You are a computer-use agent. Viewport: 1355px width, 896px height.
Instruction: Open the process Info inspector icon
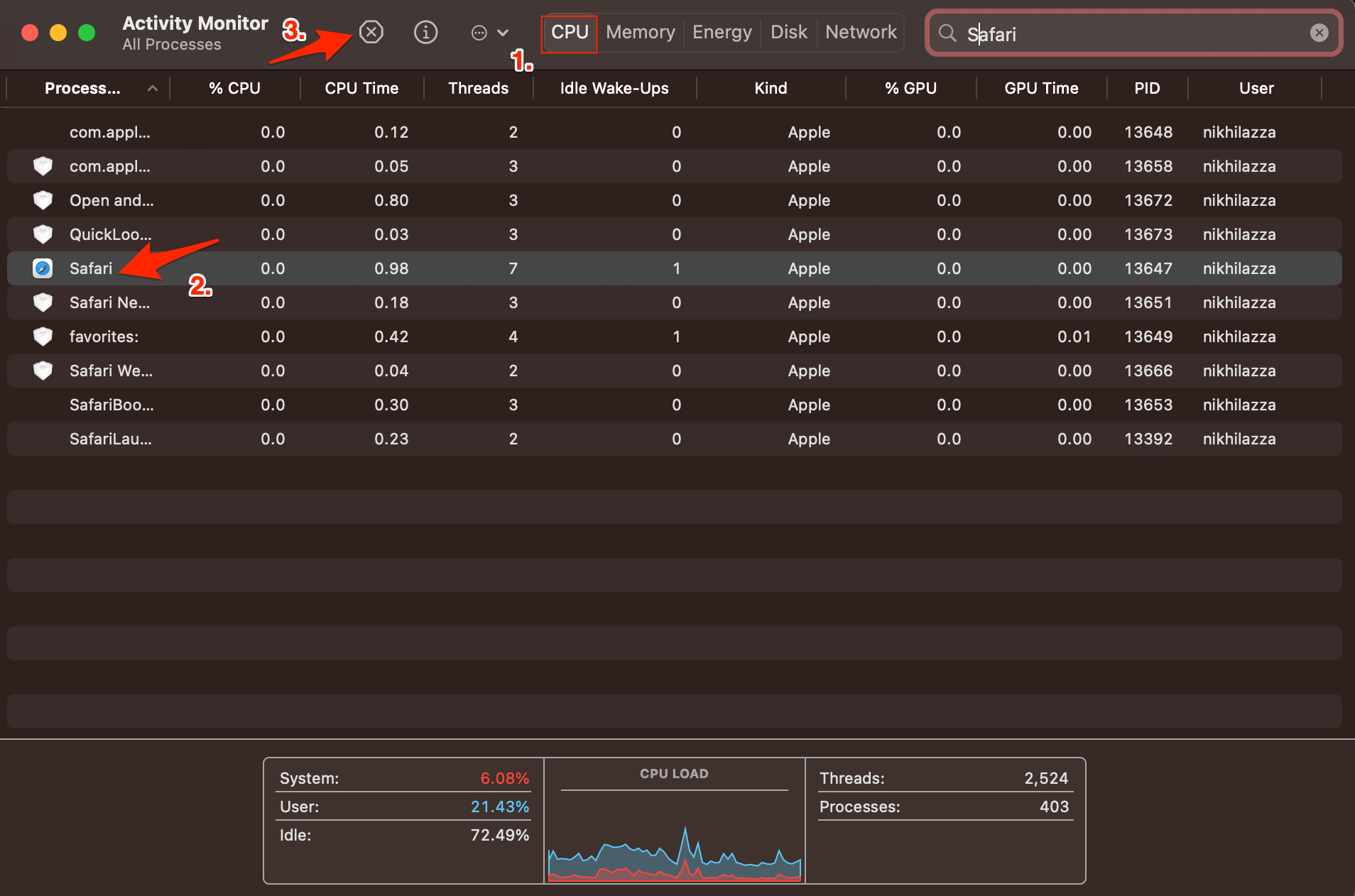(425, 32)
